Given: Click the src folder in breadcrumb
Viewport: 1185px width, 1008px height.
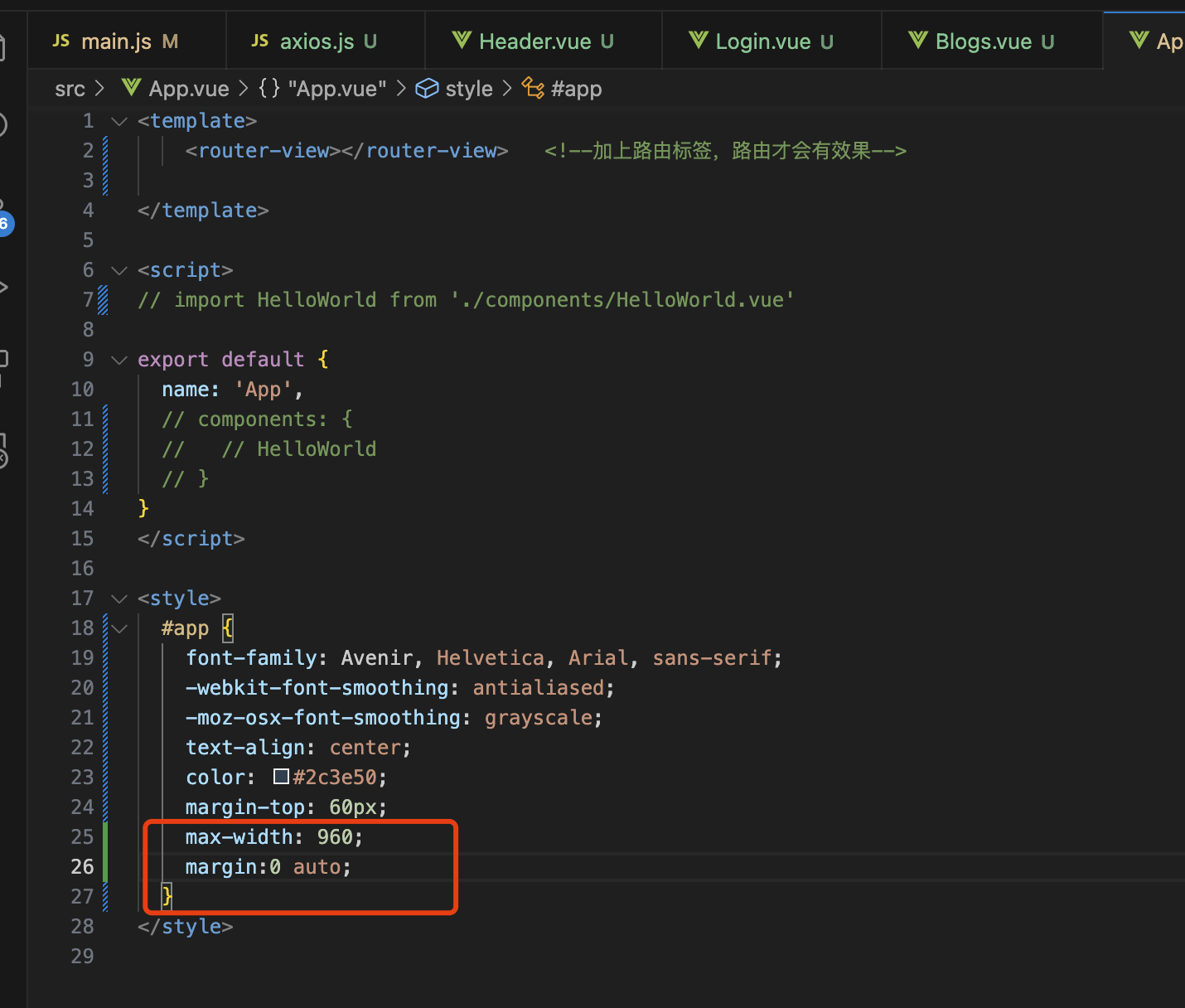Looking at the screenshot, I should click(70, 89).
